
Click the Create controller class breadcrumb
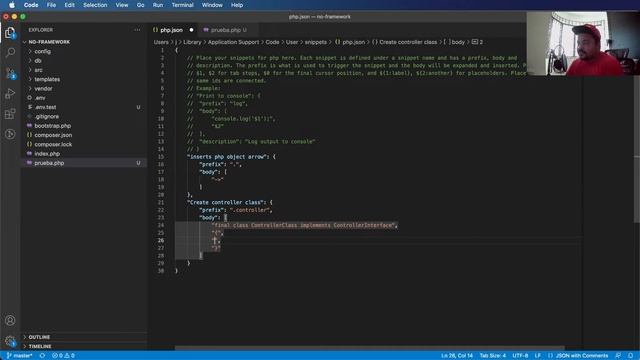404,42
